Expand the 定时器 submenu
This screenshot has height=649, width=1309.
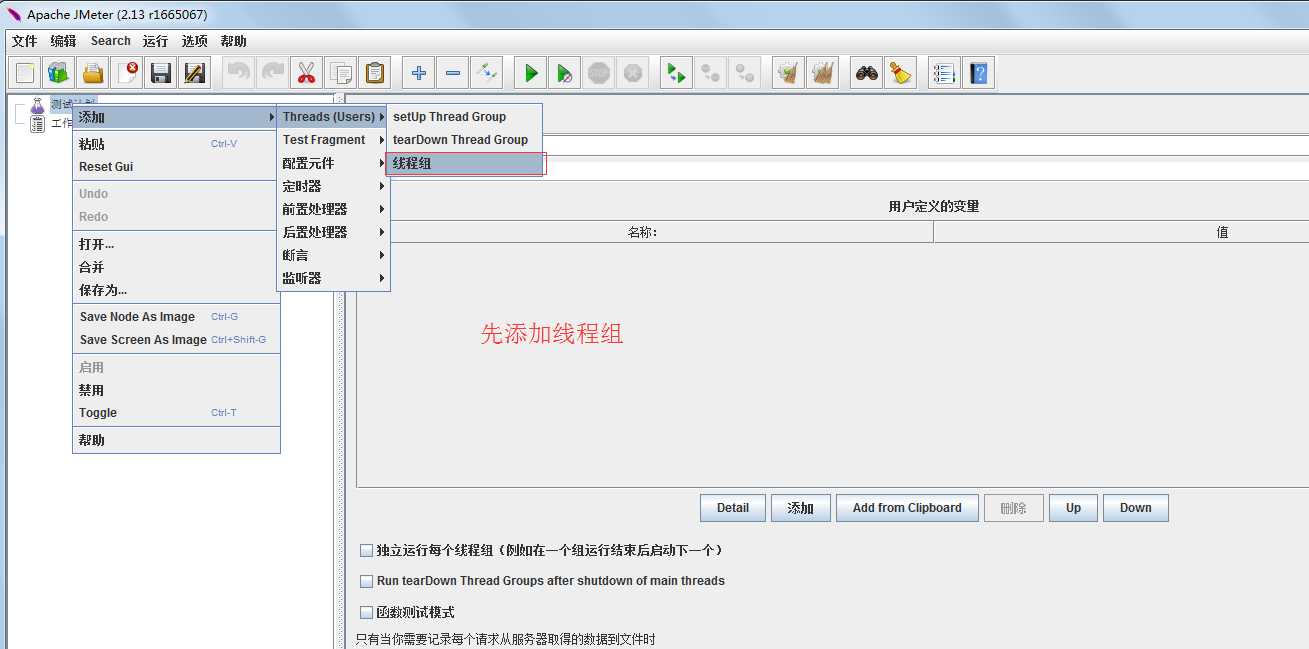pos(333,186)
